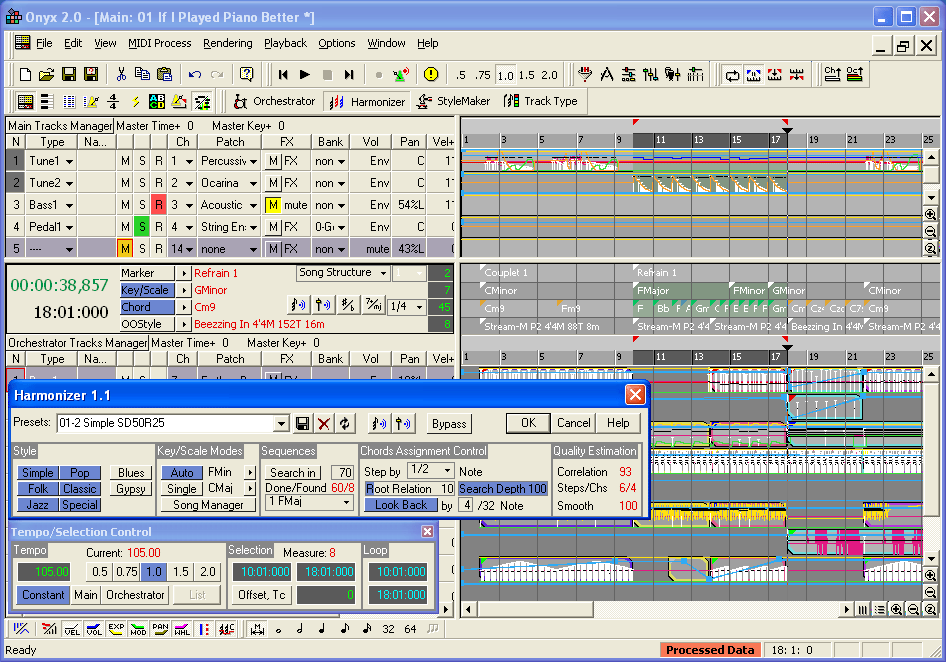Toggle the Jazz style in Harmonizer
The image size is (946, 662).
(37, 505)
